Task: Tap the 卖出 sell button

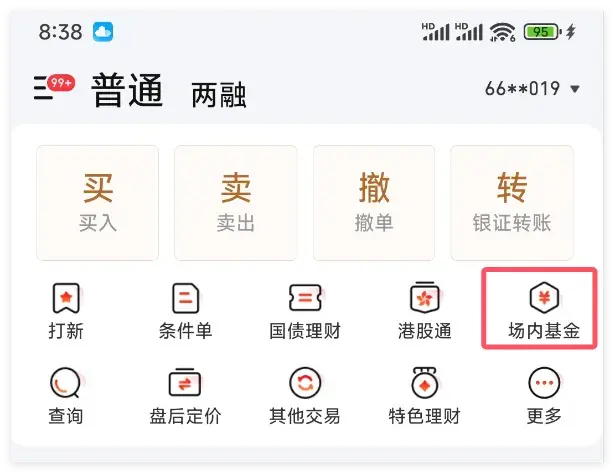Action: pos(235,203)
